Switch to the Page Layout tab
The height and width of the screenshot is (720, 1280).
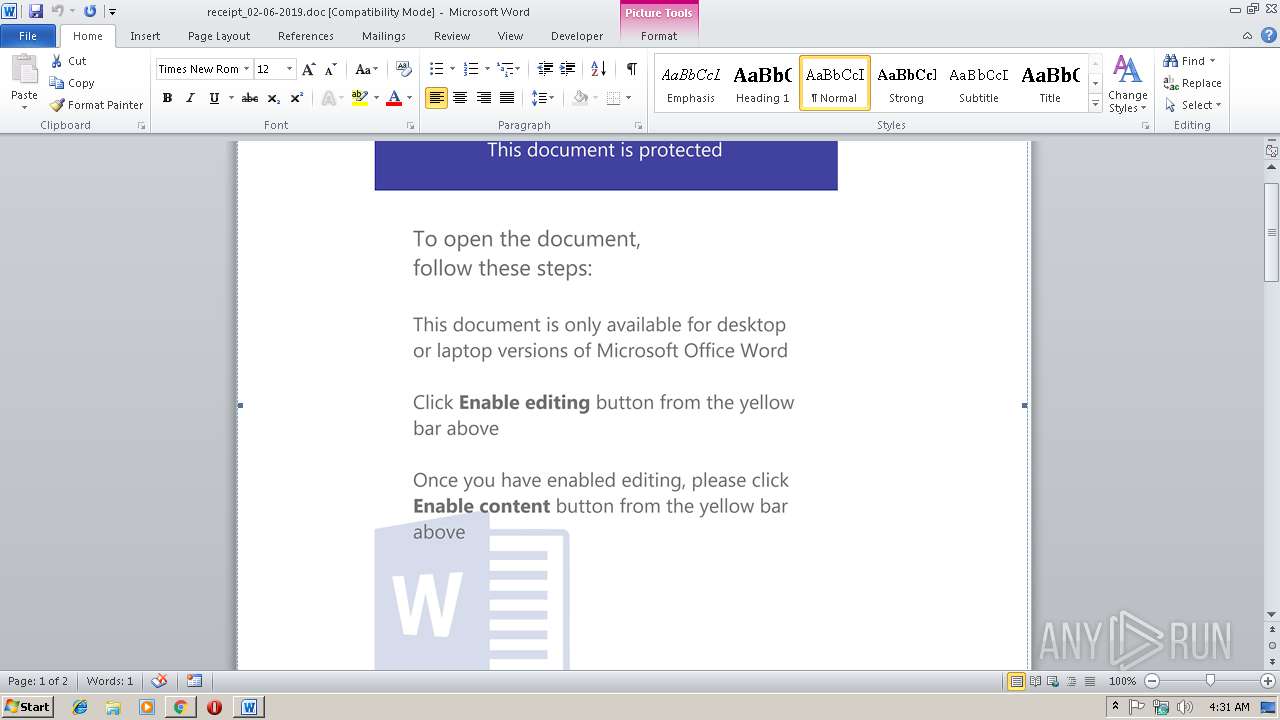point(219,35)
